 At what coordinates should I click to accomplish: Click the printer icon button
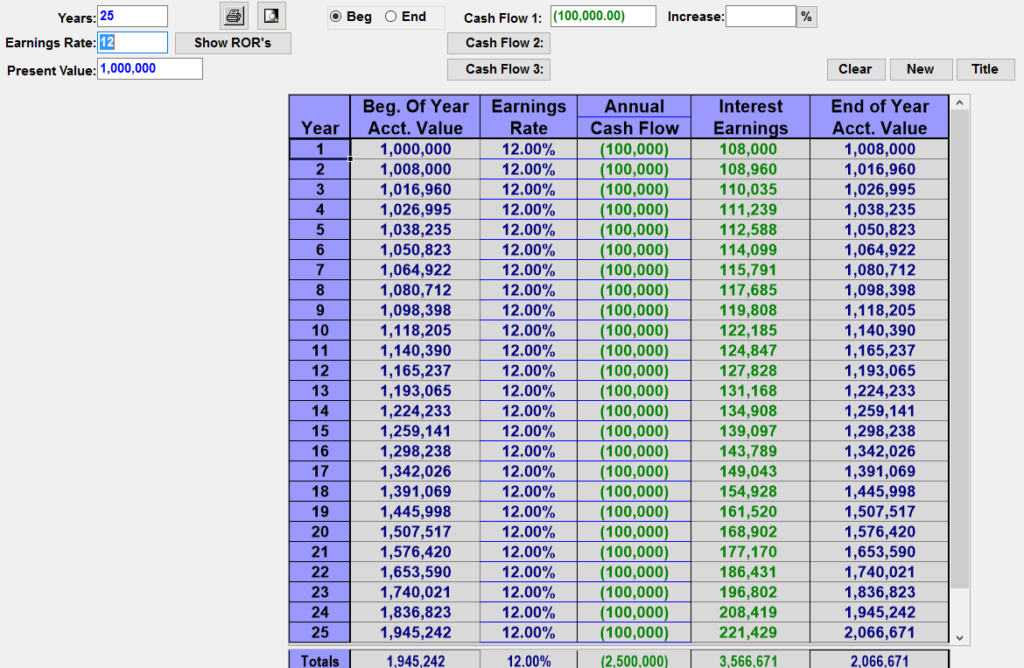pyautogui.click(x=233, y=16)
